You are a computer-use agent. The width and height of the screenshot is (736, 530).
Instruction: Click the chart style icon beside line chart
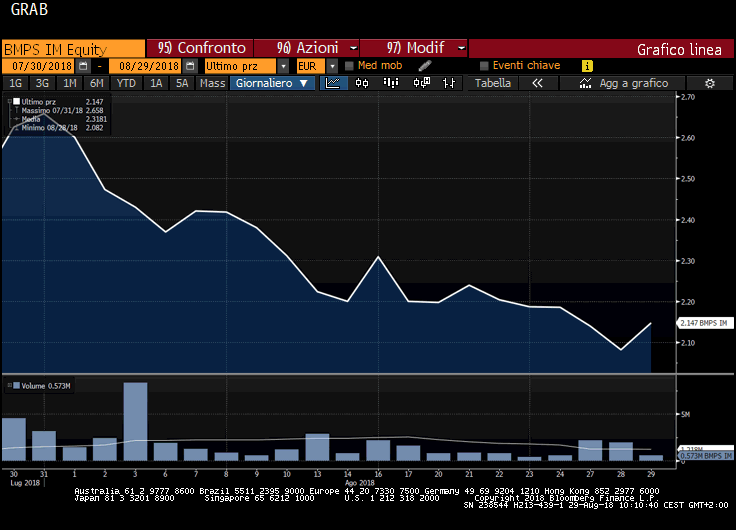pyautogui.click(x=361, y=83)
